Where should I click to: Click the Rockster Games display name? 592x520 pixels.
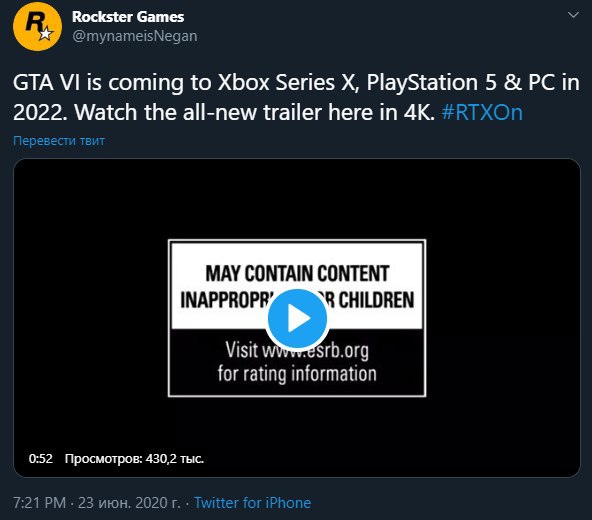pyautogui.click(x=128, y=17)
